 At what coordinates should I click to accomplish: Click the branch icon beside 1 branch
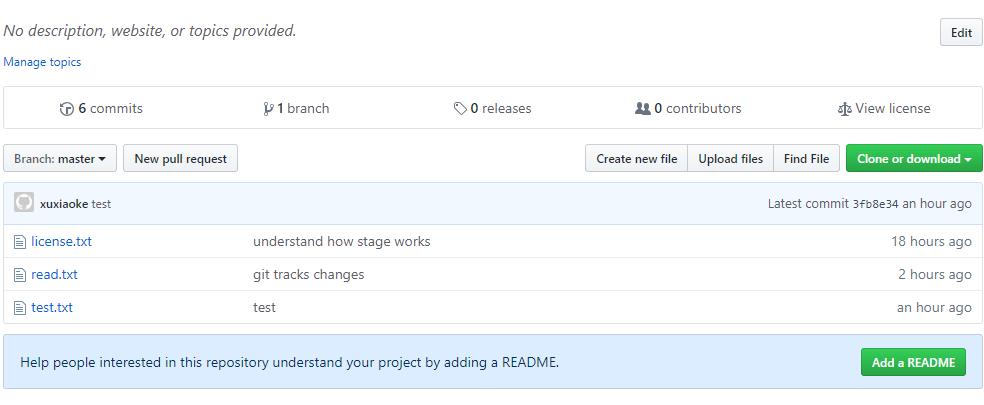coord(268,109)
